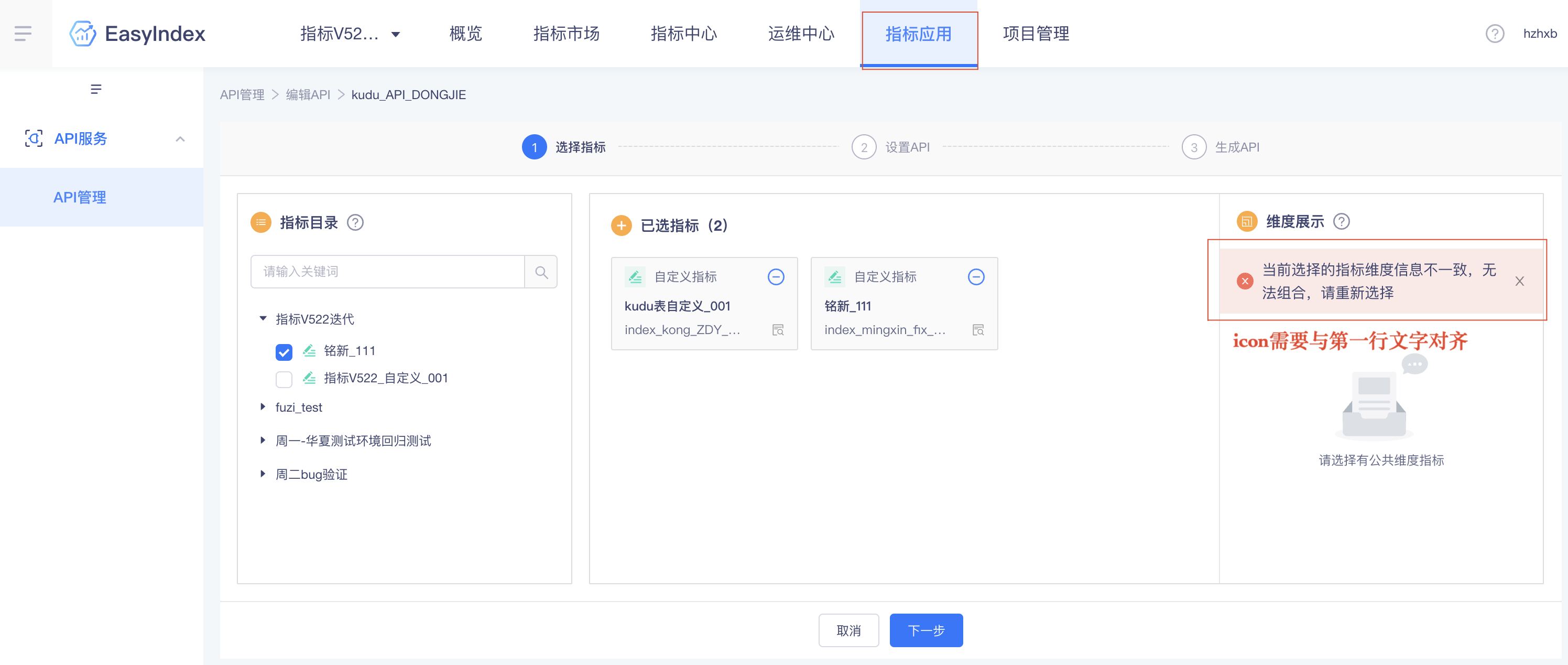Check the 指标V522_自定义_001 checkbox
1568x665 pixels.
click(284, 379)
